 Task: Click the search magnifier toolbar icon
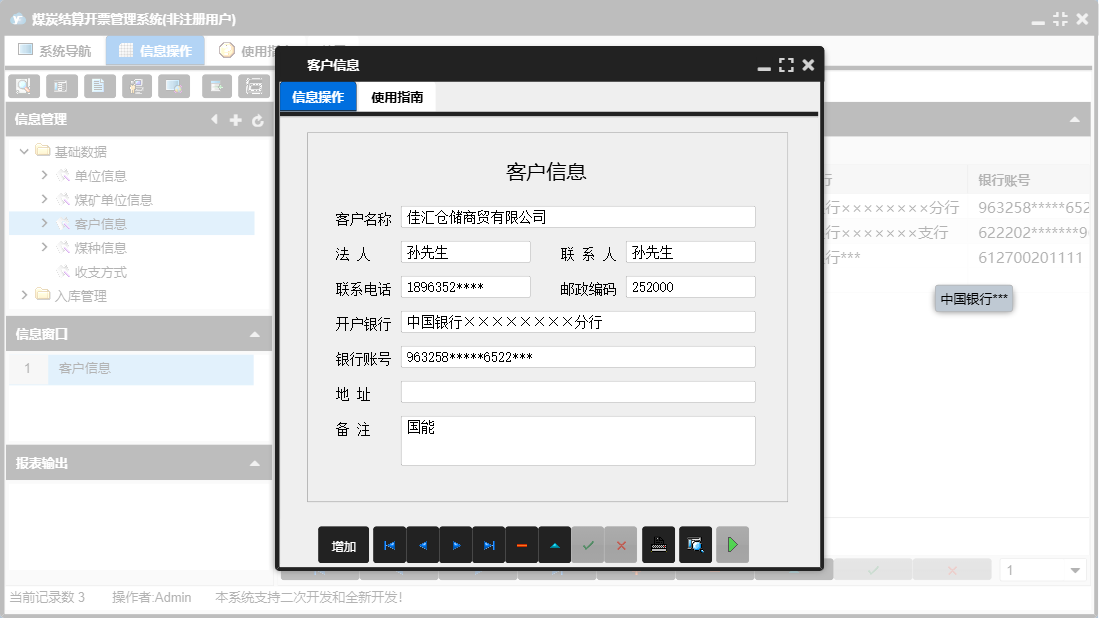23,86
